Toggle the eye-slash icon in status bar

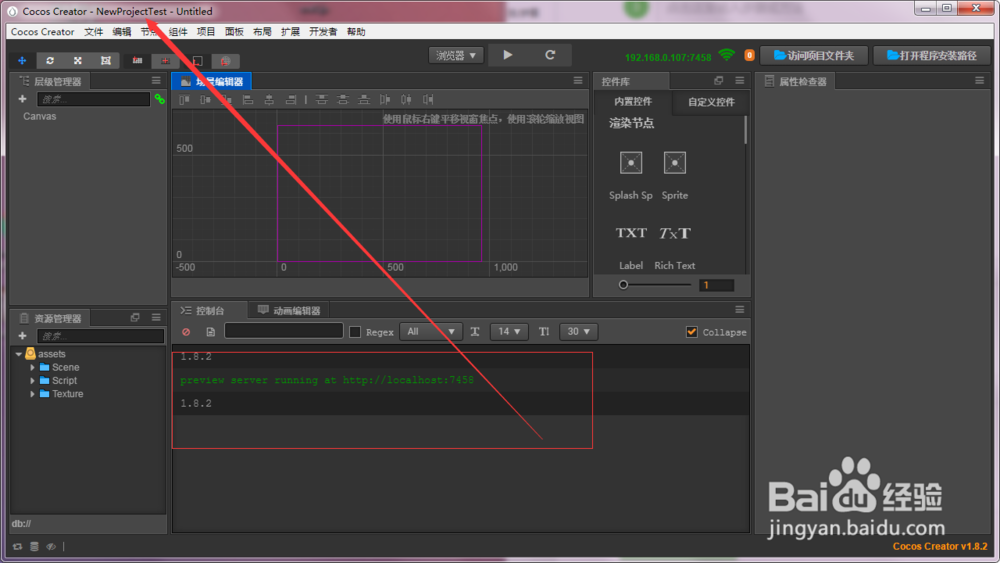pos(51,546)
